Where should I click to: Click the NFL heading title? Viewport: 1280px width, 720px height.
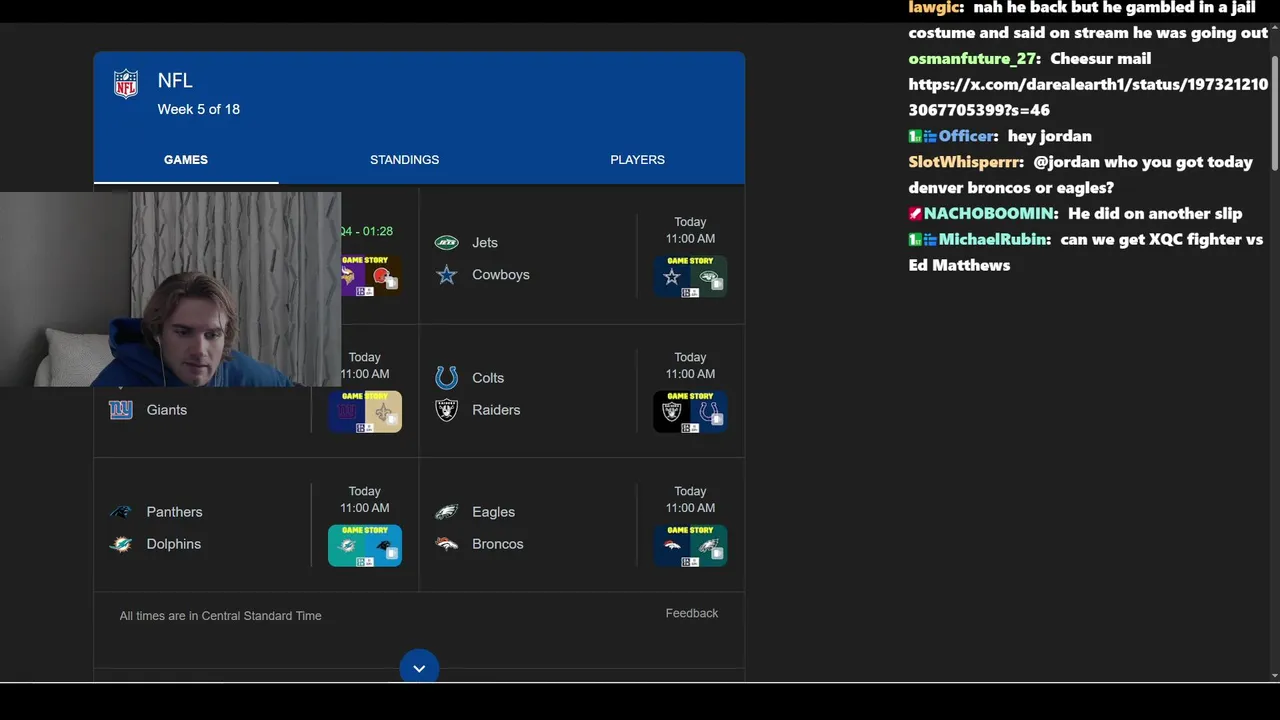click(x=175, y=80)
